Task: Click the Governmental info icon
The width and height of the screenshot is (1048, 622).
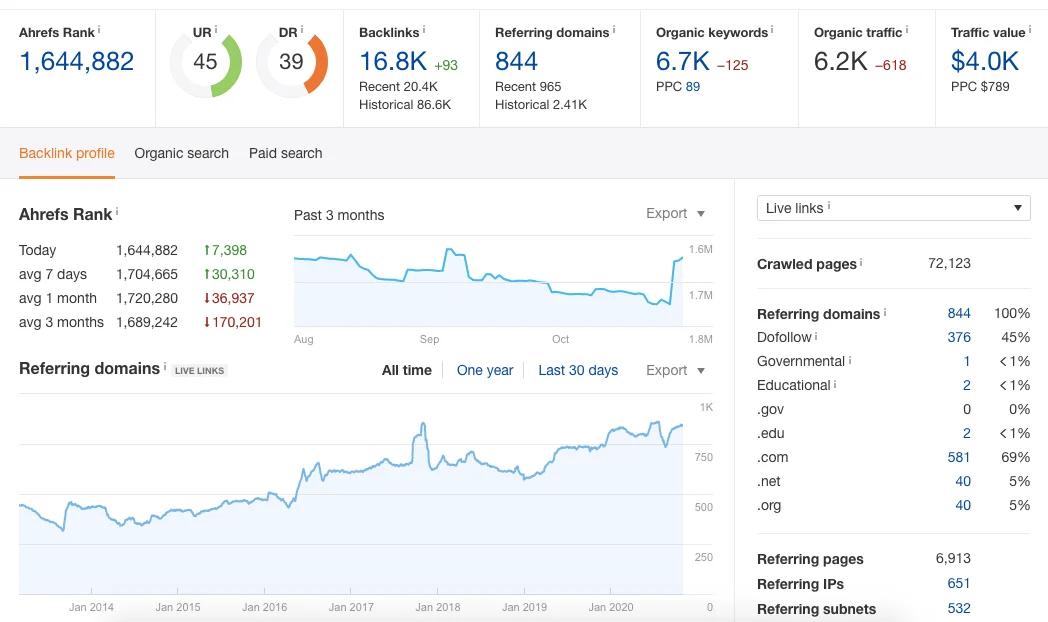Action: coord(850,360)
